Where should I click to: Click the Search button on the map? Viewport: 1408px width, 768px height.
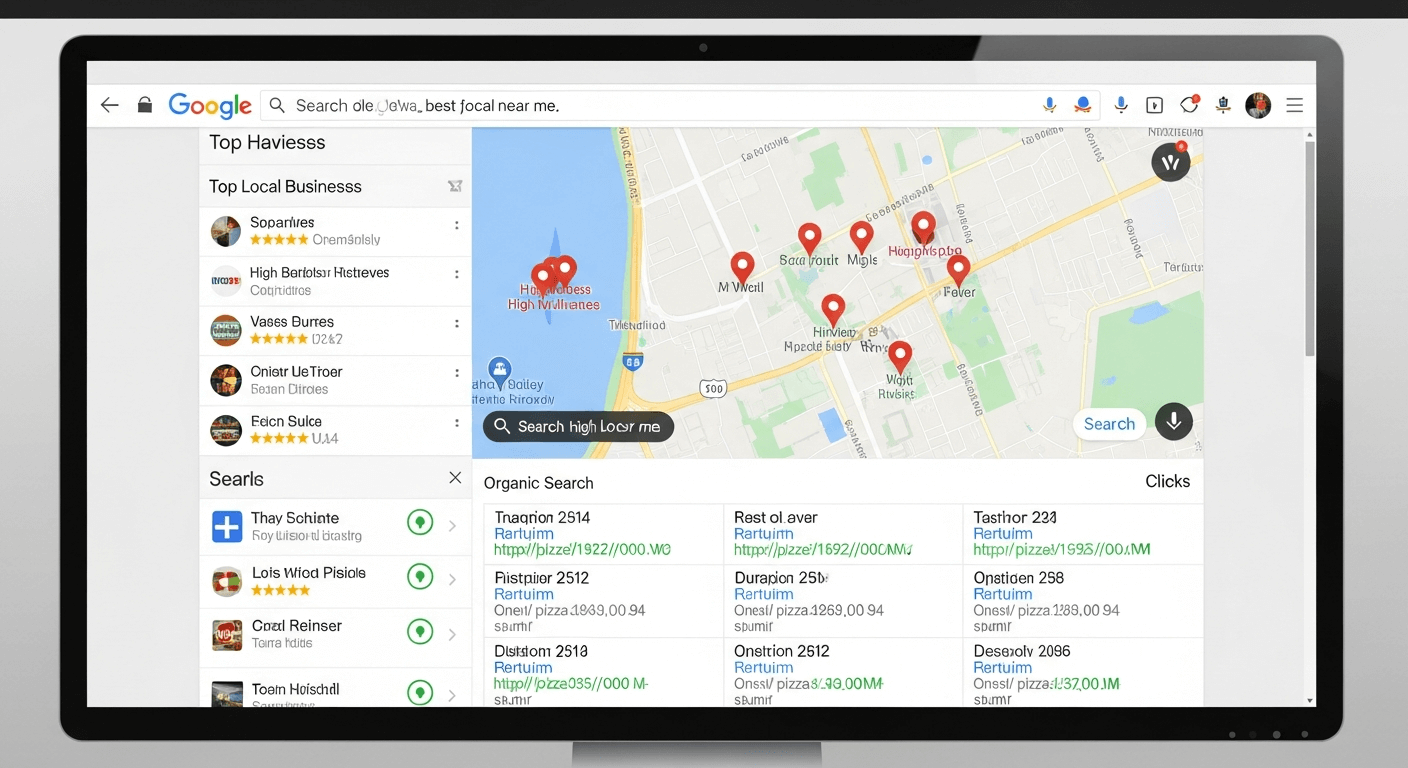[x=1109, y=424]
